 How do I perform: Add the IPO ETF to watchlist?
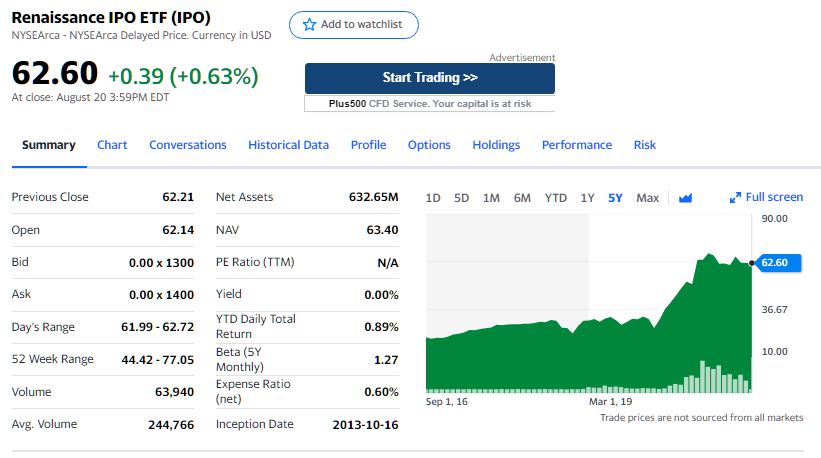pos(354,25)
